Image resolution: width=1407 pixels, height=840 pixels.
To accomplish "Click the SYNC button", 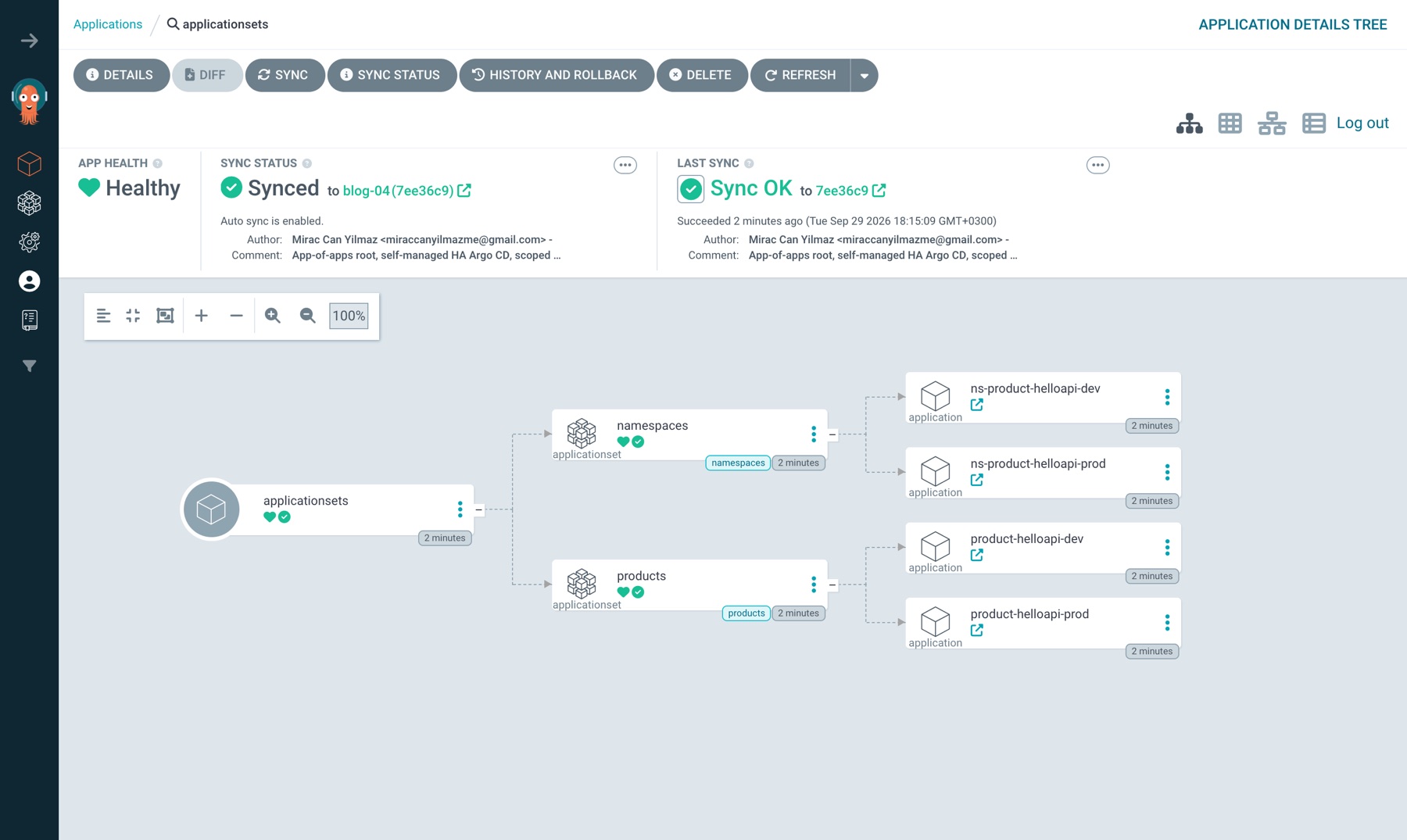I will [285, 76].
